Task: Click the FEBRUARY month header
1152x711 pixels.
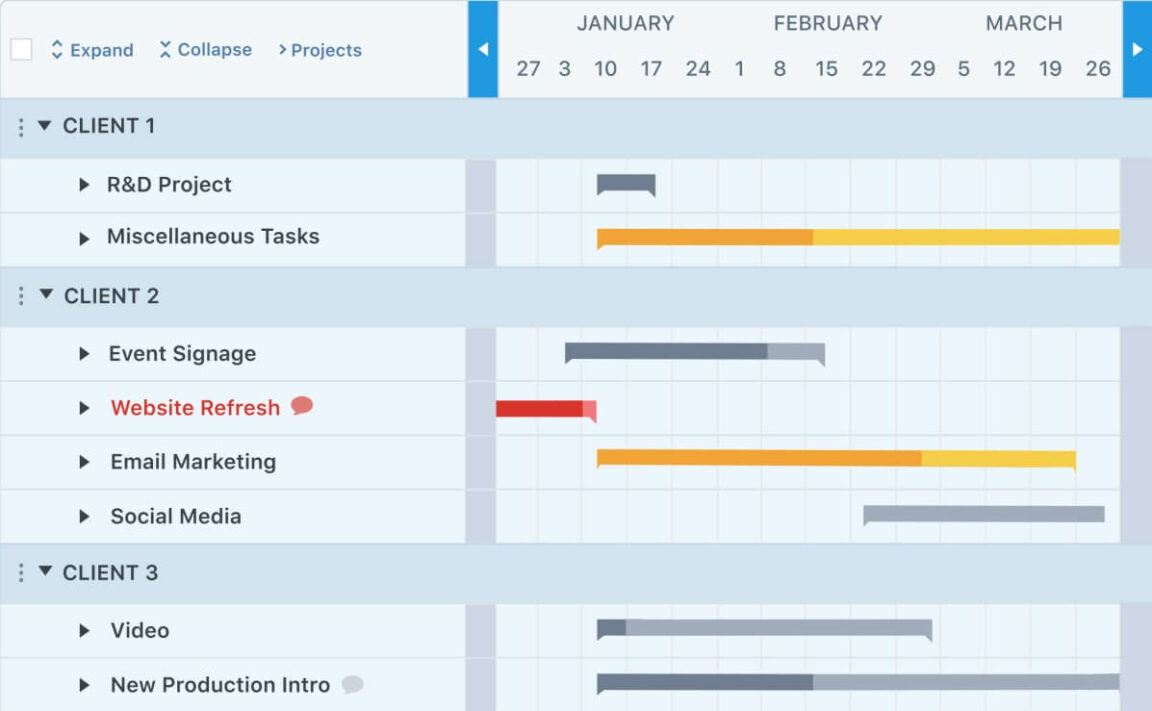Action: coord(828,23)
